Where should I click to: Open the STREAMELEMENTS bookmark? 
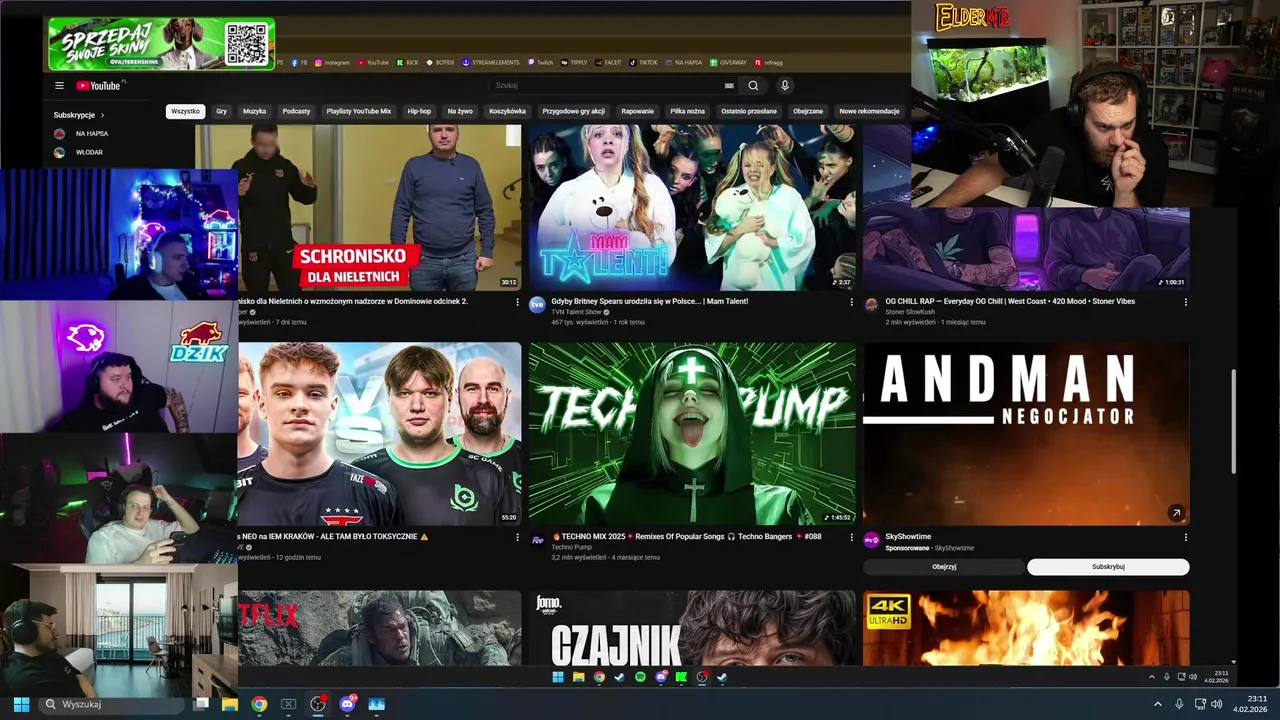(490, 62)
